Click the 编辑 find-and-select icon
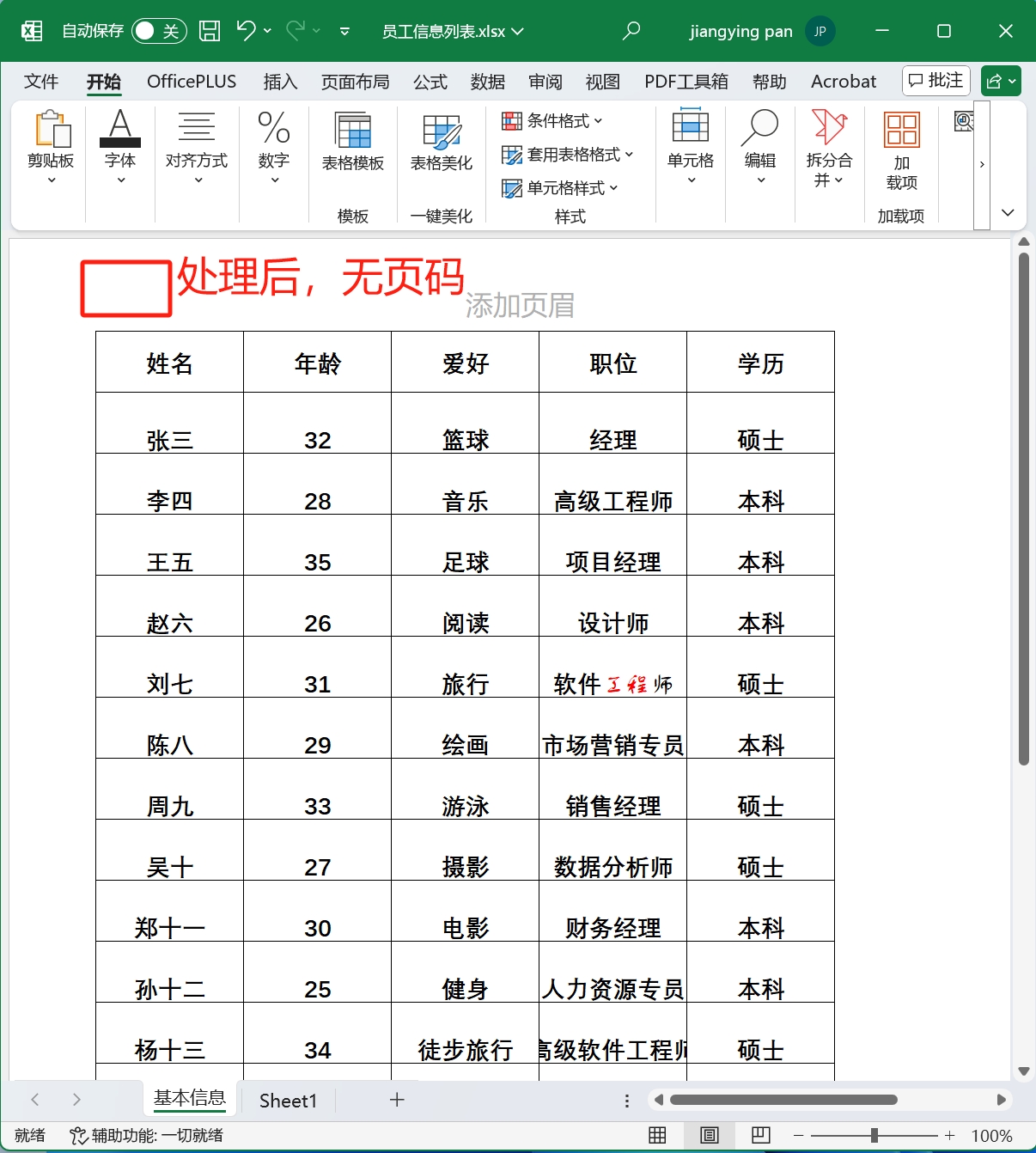 (x=759, y=146)
